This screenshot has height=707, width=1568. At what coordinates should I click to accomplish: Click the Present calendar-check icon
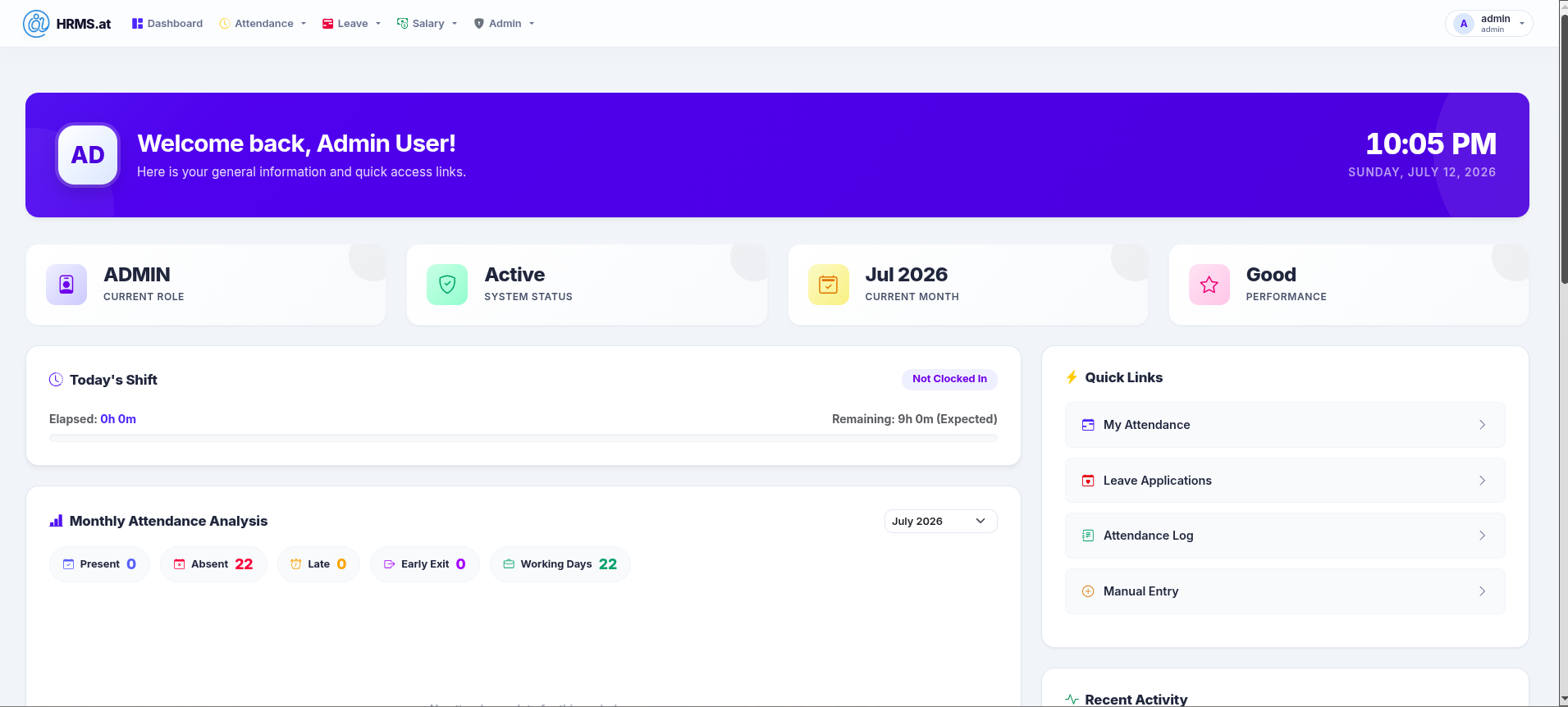(69, 564)
